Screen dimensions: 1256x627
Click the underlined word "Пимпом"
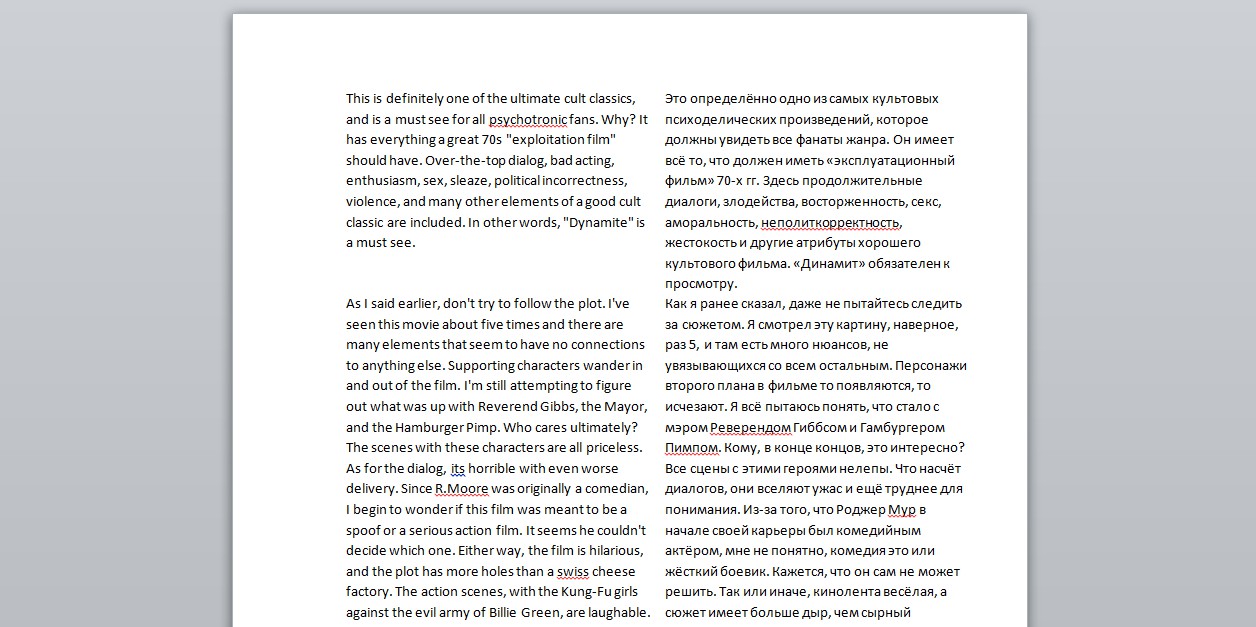pos(691,448)
